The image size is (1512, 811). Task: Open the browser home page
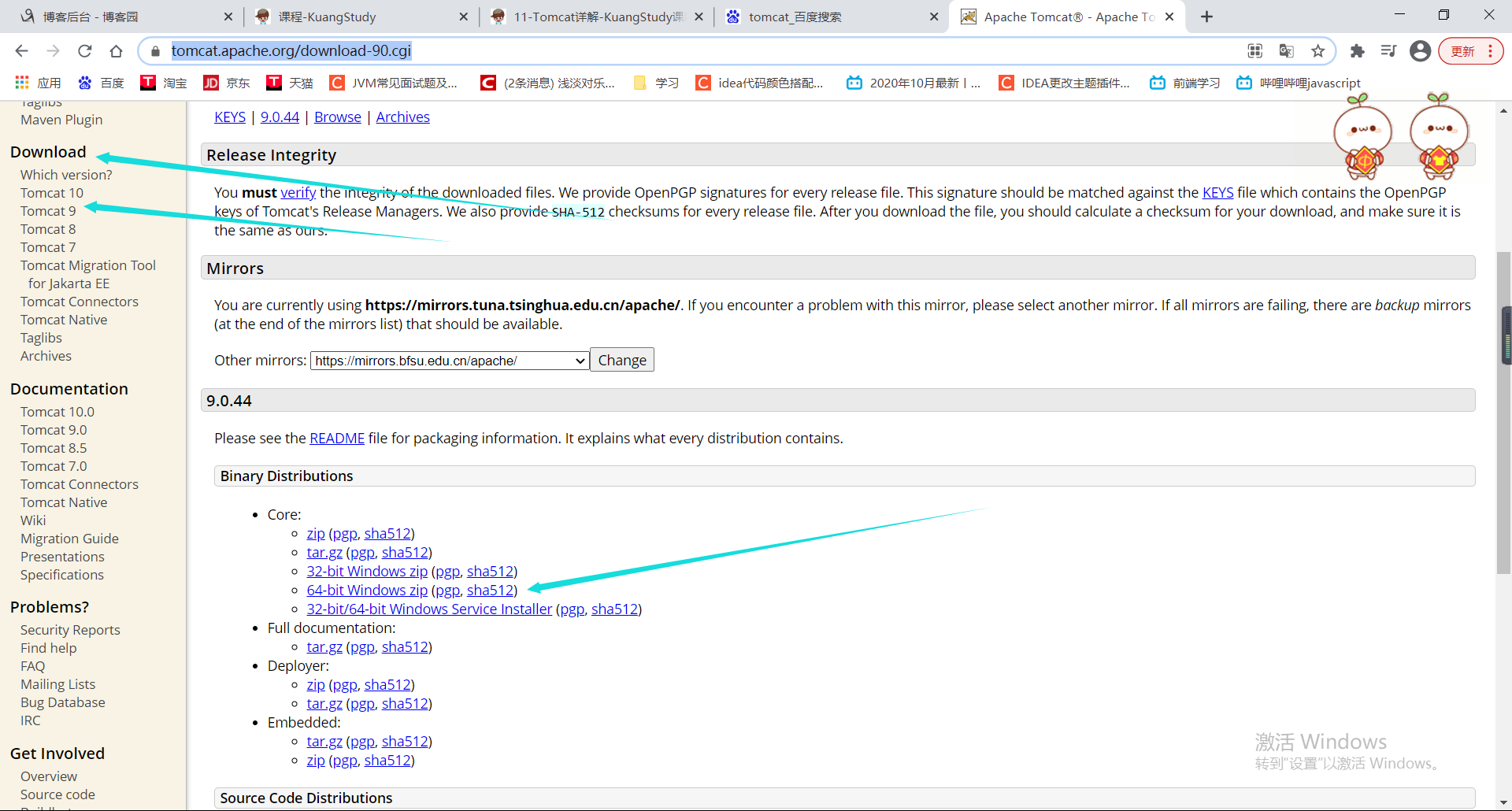click(x=116, y=51)
